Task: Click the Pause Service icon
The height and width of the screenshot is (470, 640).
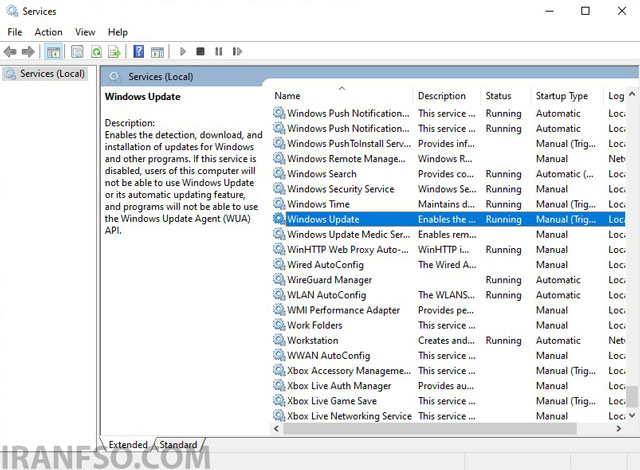Action: 219,51
